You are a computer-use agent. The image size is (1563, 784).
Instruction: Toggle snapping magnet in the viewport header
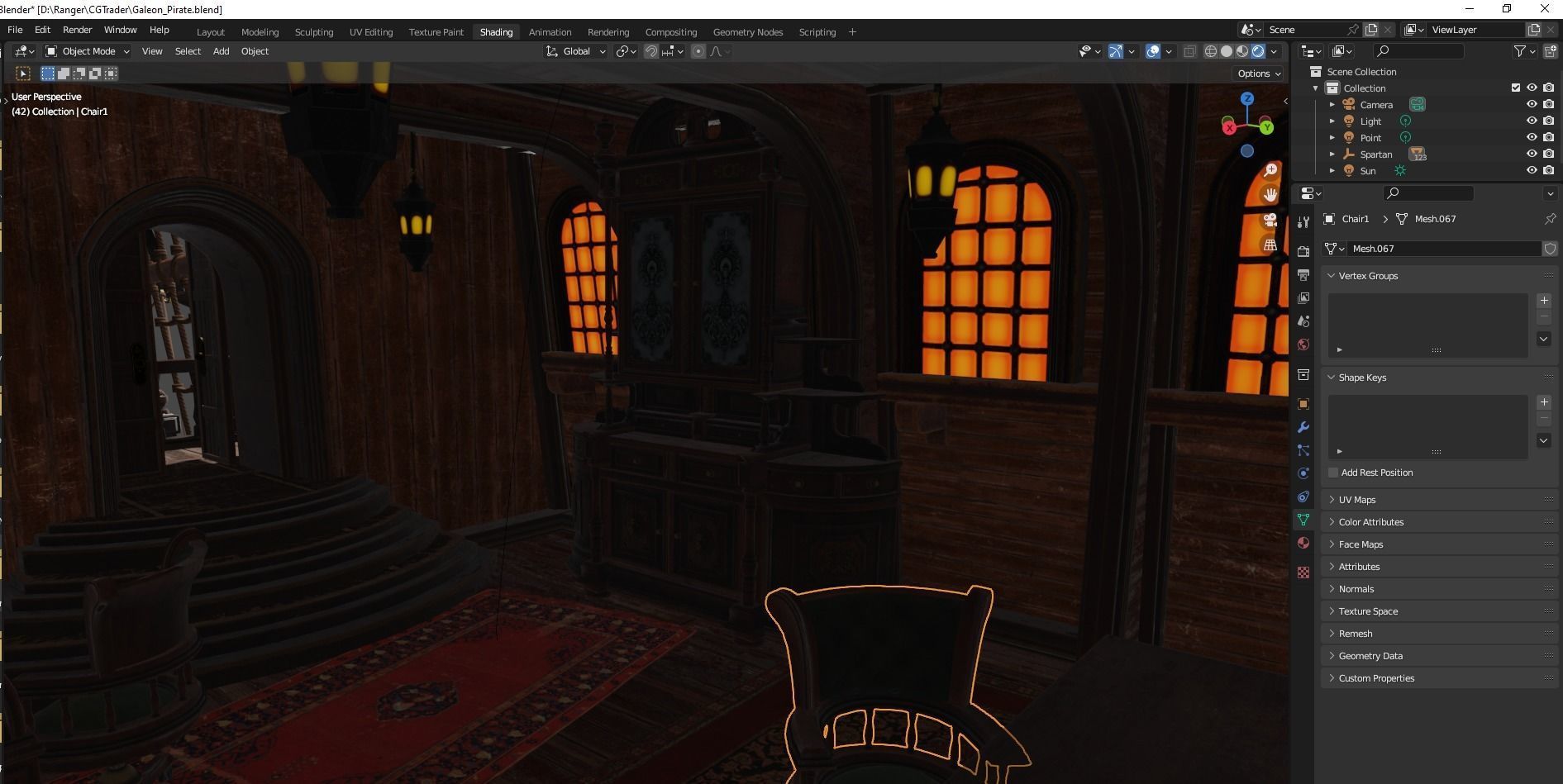(651, 51)
